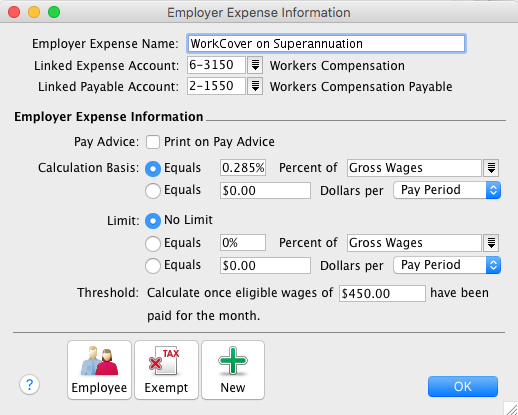Open Linked Expense Account list icon
The image size is (518, 415).
(255, 65)
